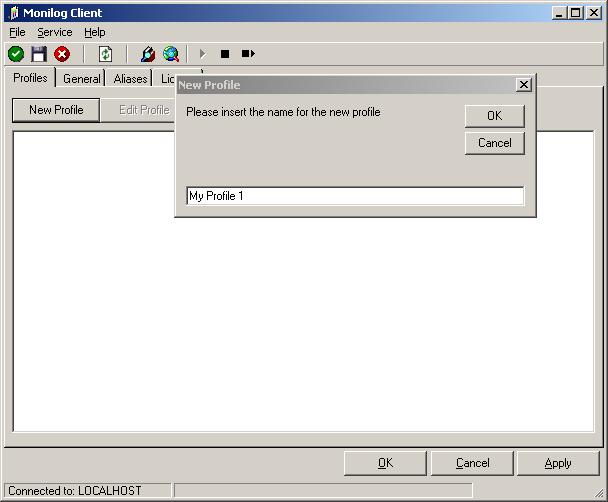Click the window resize grip corner
Viewport: 608px width, 502px height.
(x=599, y=493)
